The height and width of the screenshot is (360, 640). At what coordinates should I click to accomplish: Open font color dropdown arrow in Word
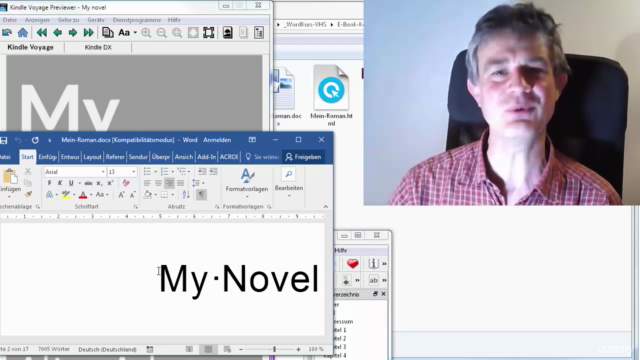click(x=91, y=195)
